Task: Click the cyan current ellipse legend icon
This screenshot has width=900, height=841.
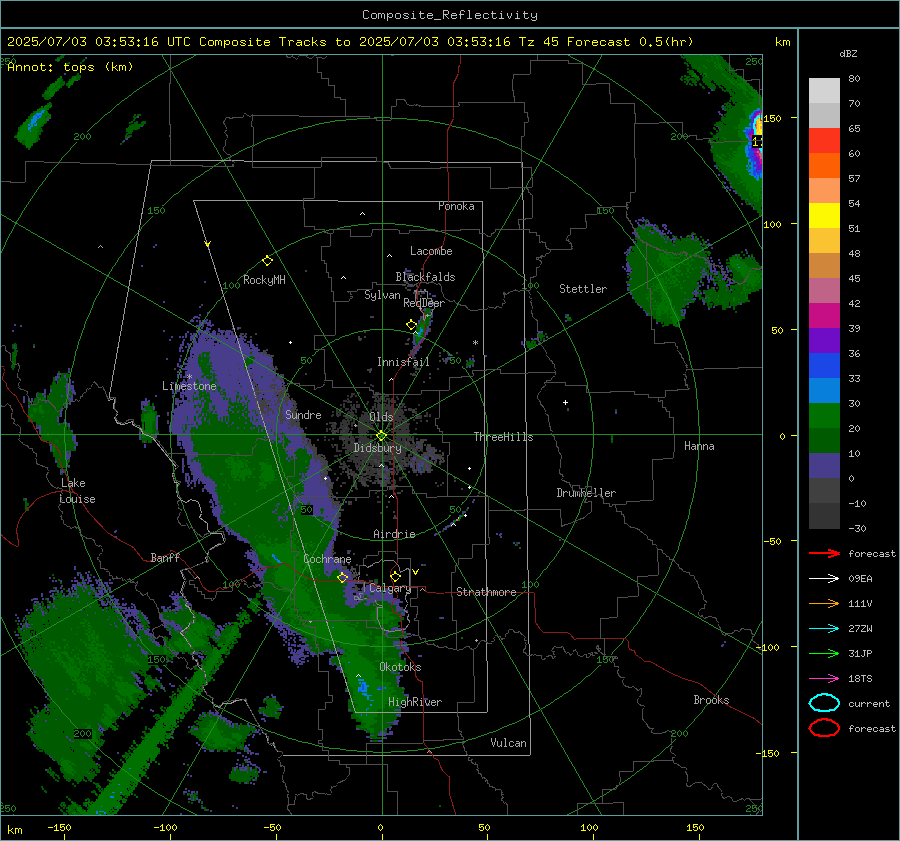Action: pyautogui.click(x=824, y=703)
